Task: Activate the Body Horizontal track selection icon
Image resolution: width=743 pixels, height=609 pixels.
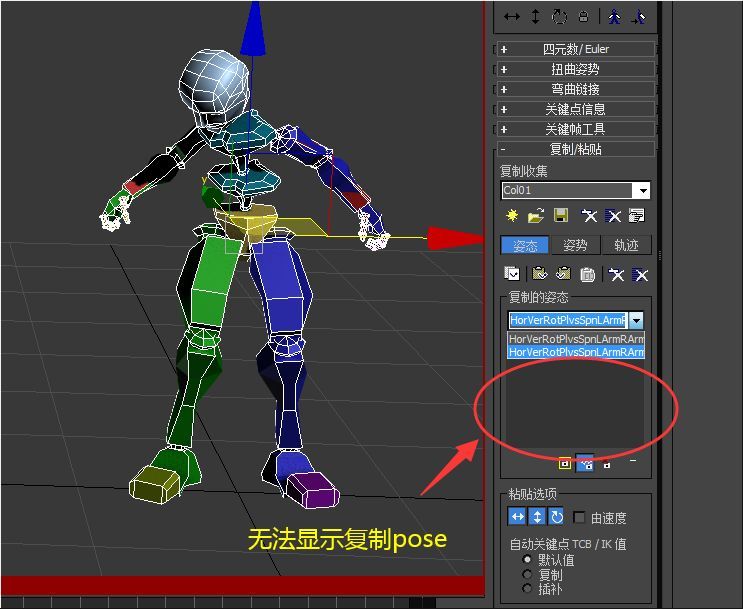Action: tap(512, 17)
